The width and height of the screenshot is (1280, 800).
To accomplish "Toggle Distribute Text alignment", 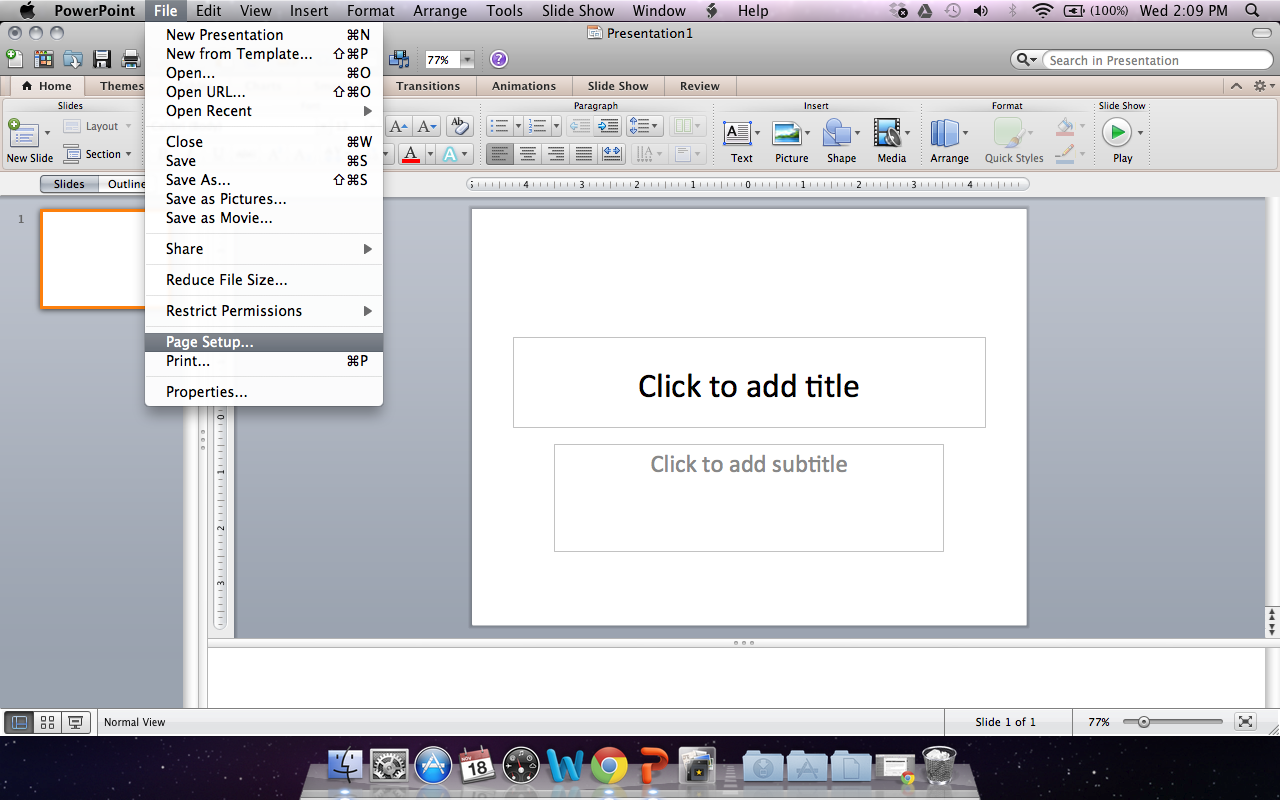I will [612, 154].
